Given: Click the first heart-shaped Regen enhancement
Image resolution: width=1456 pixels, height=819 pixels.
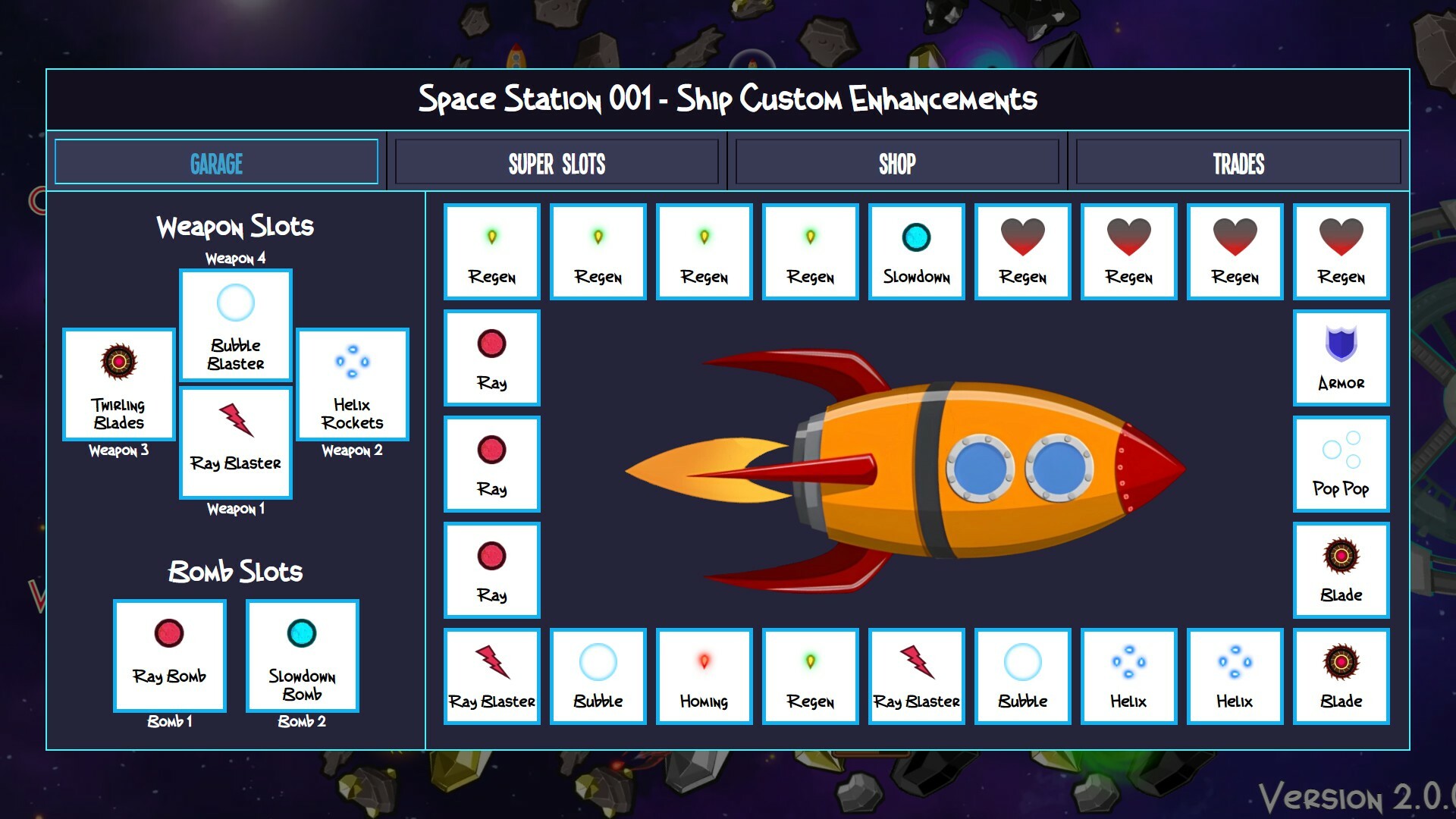Looking at the screenshot, I should [1022, 252].
